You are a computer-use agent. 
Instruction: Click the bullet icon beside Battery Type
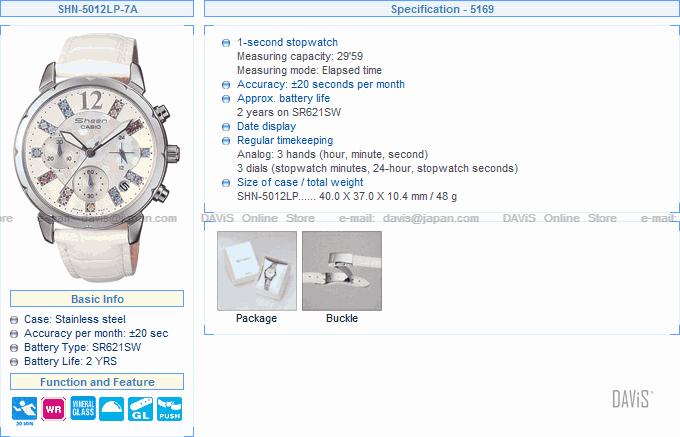click(x=14, y=348)
